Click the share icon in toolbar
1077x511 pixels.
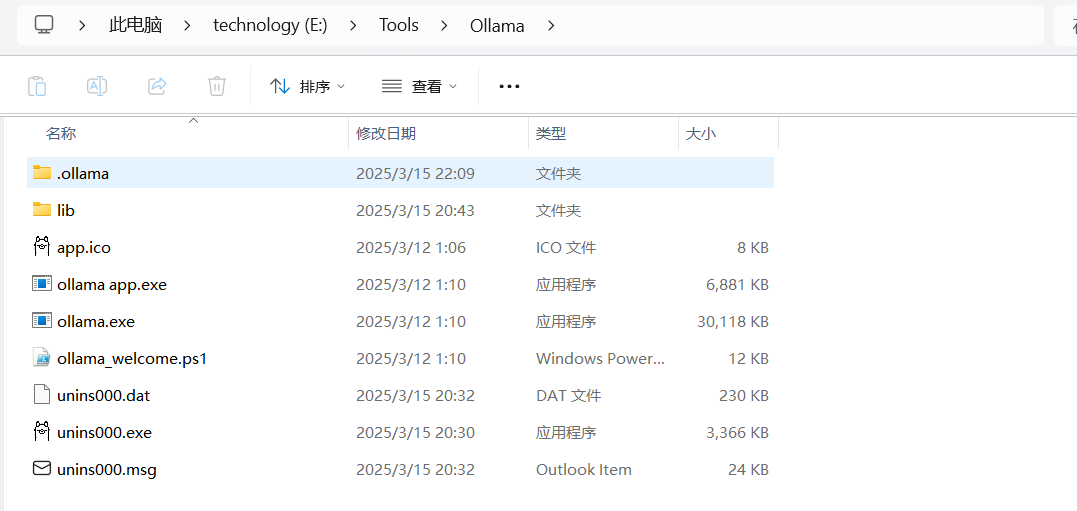[x=157, y=86]
